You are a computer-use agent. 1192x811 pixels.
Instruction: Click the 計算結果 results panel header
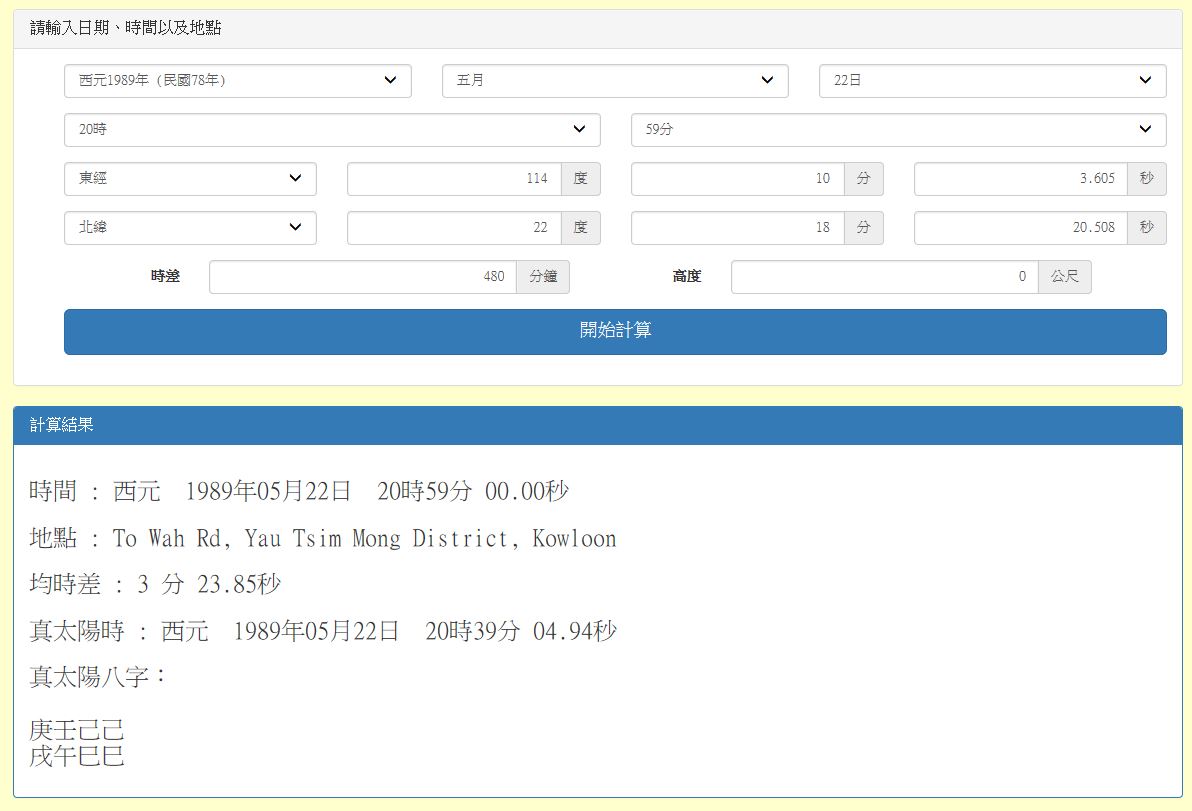point(597,426)
